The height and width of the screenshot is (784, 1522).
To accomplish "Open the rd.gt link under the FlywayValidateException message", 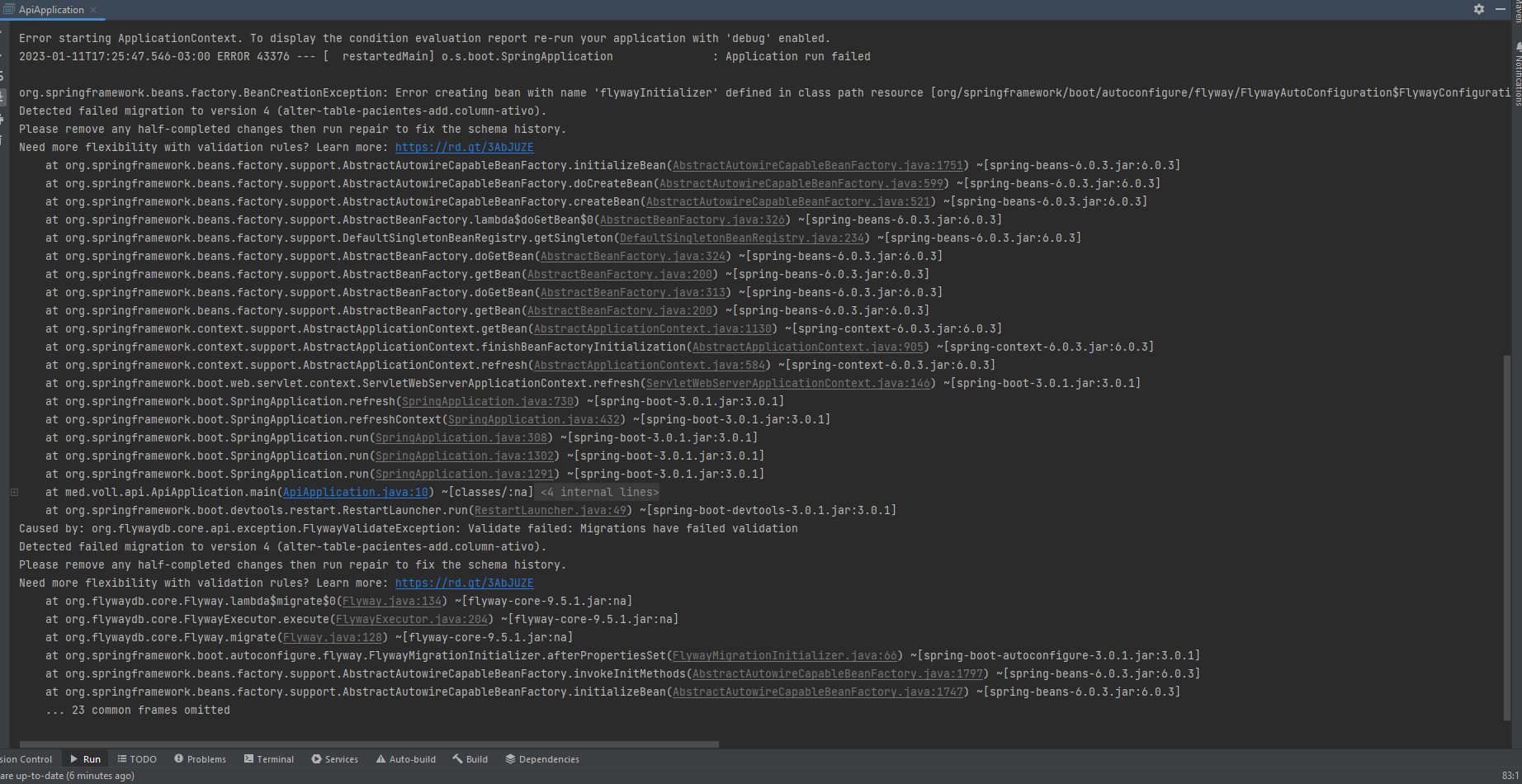I will (x=465, y=583).
